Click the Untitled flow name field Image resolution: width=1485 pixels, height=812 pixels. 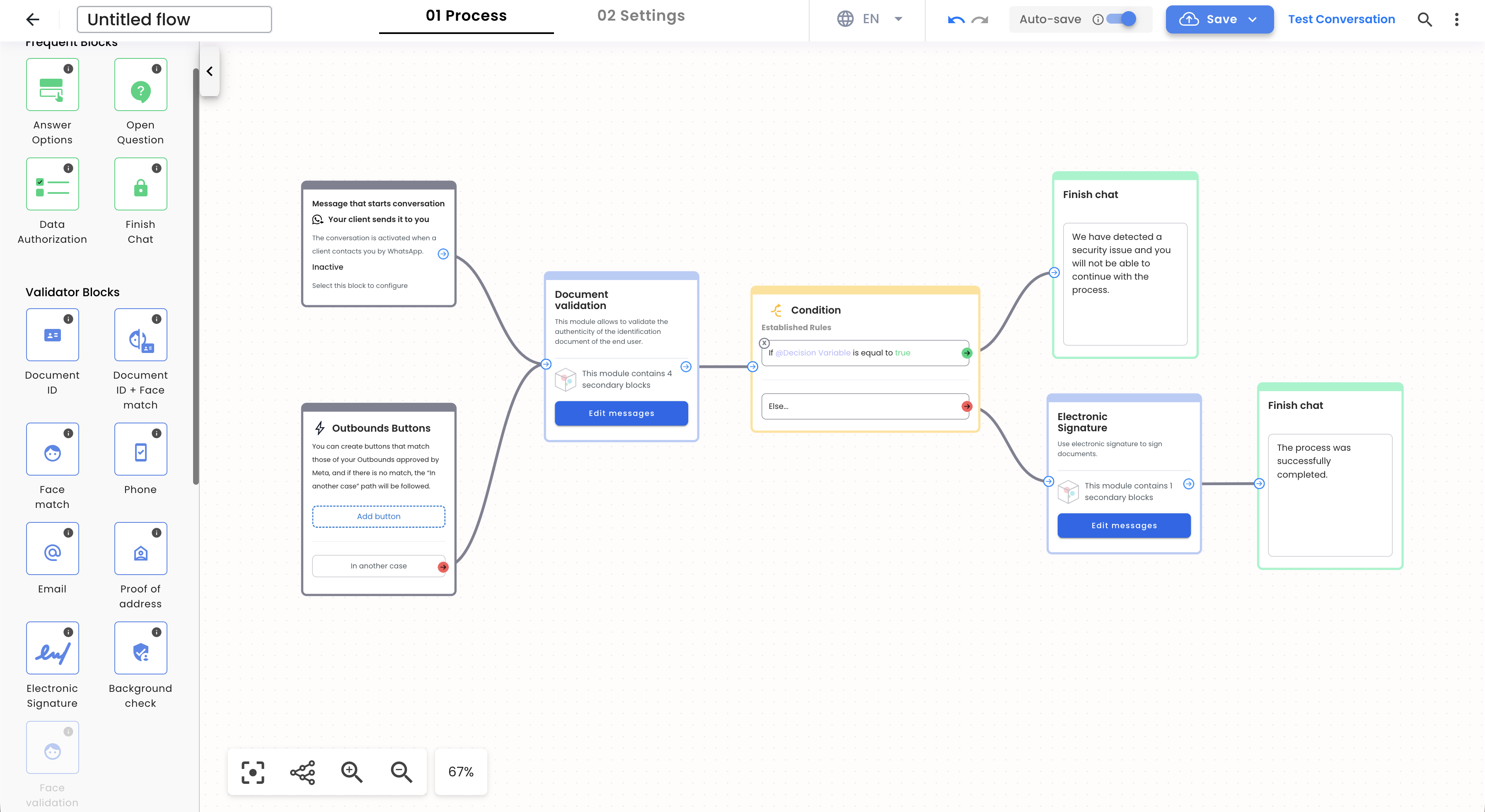click(174, 19)
